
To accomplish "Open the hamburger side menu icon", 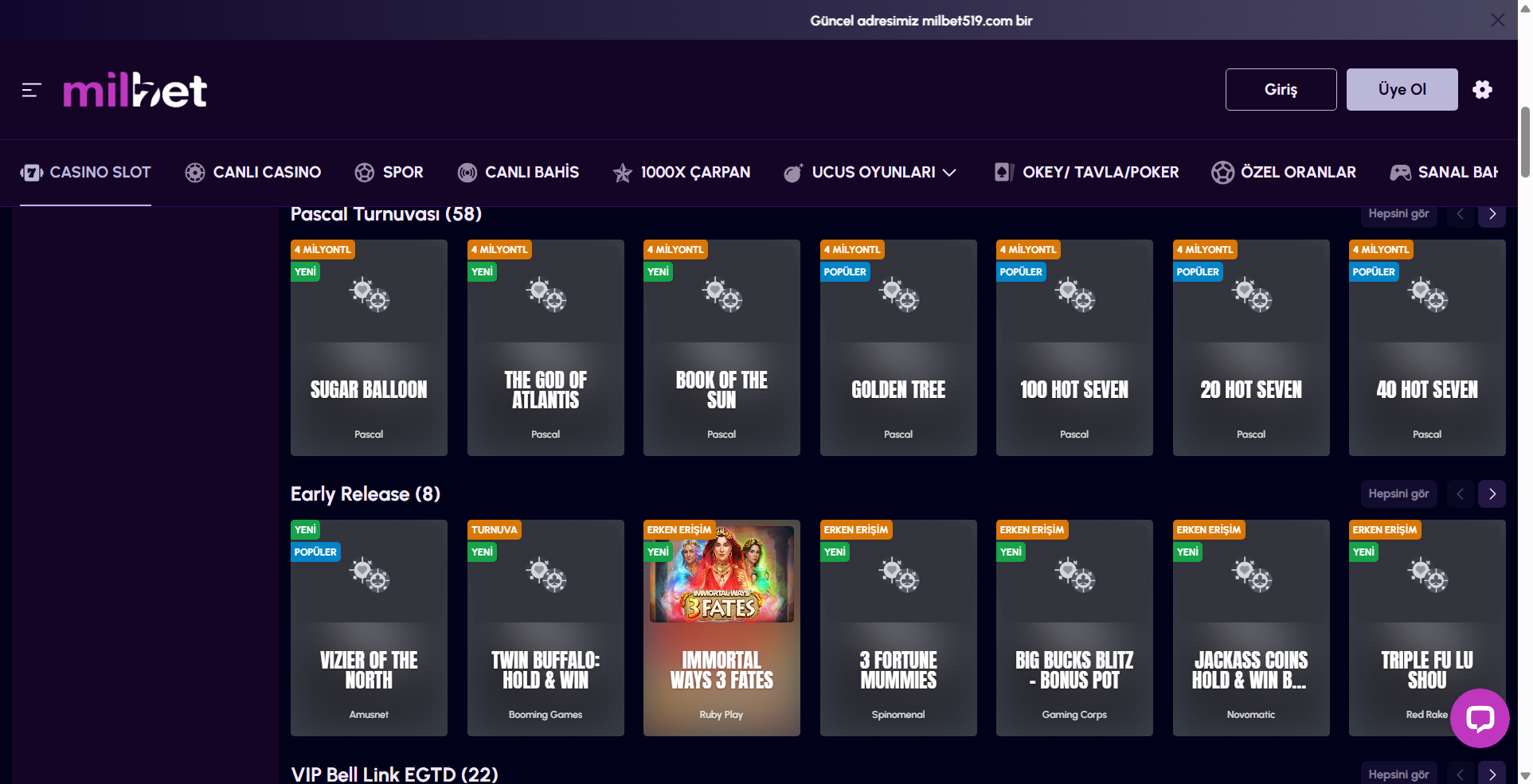I will pyautogui.click(x=31, y=90).
